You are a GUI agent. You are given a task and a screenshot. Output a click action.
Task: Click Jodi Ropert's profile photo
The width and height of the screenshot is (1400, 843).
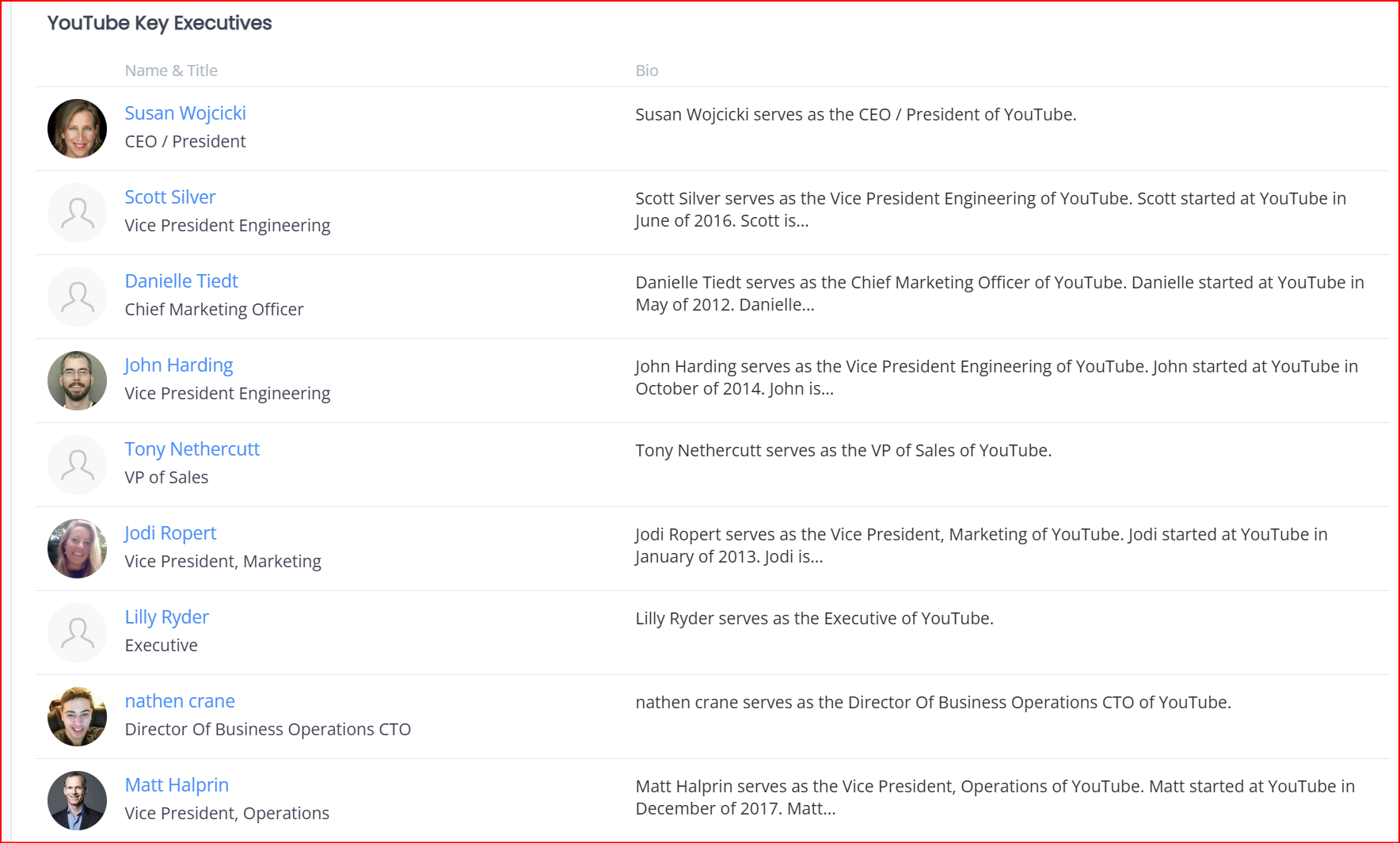coord(77,548)
